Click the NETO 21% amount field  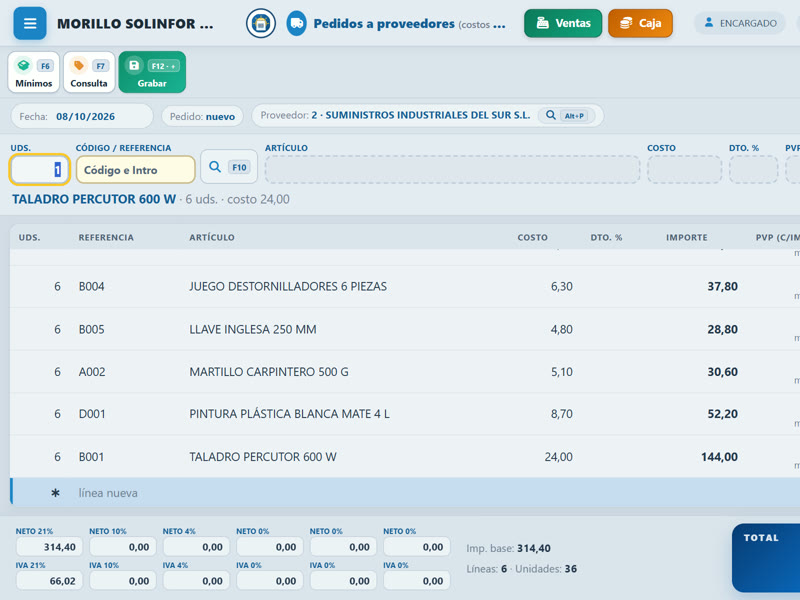(x=49, y=547)
